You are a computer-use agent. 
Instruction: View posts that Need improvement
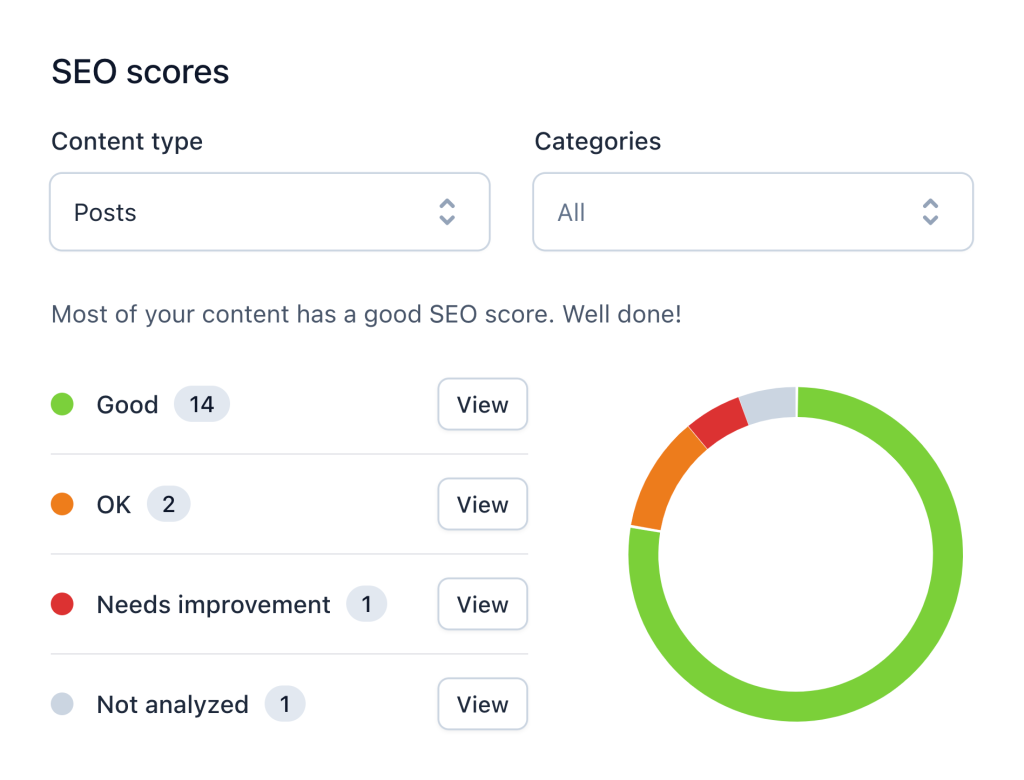click(482, 604)
